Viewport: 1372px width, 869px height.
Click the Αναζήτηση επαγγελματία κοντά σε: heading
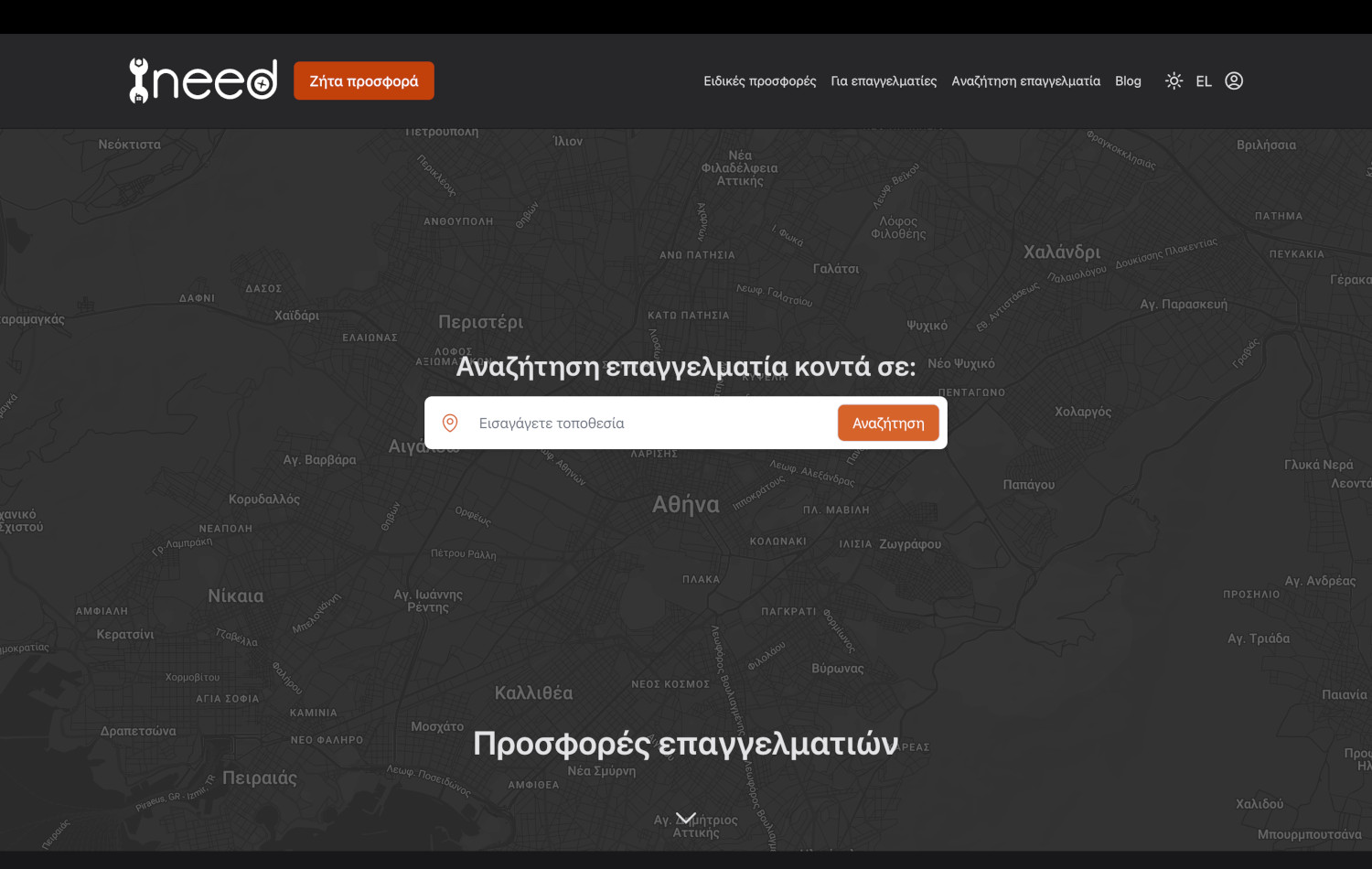(686, 366)
